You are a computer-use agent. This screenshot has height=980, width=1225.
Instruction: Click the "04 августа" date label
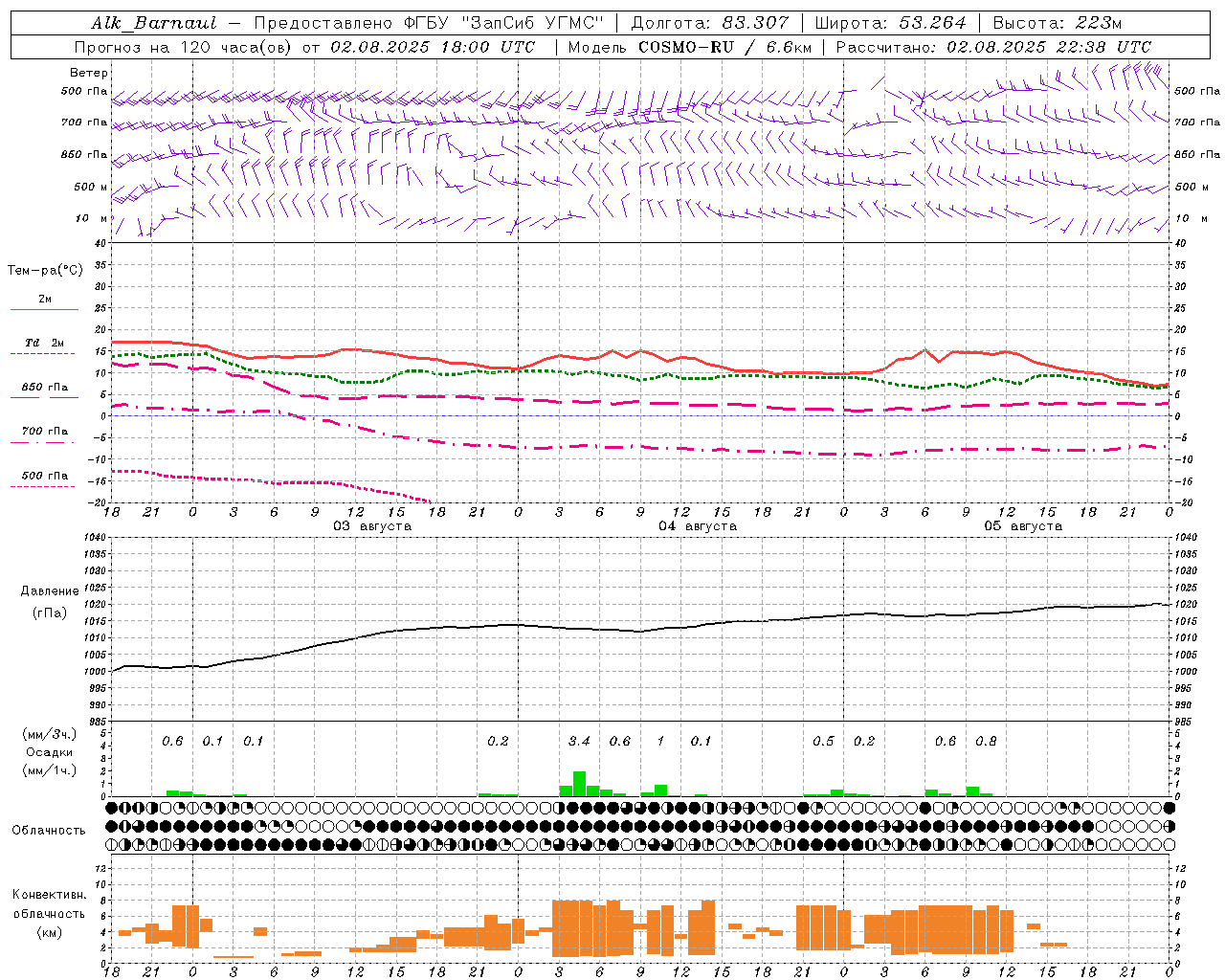point(698,526)
